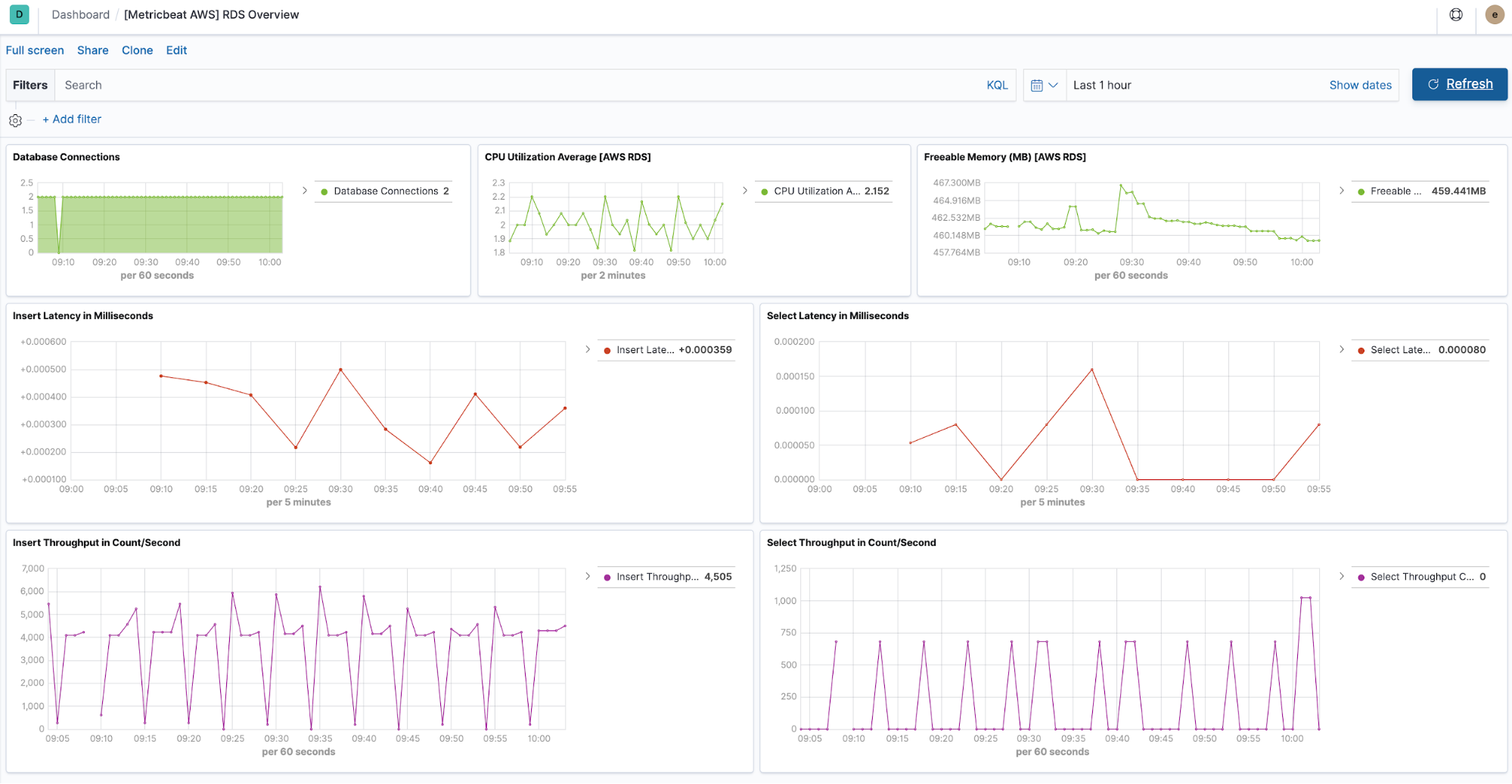Select the Clone menu item
The image size is (1512, 784).
pos(137,51)
